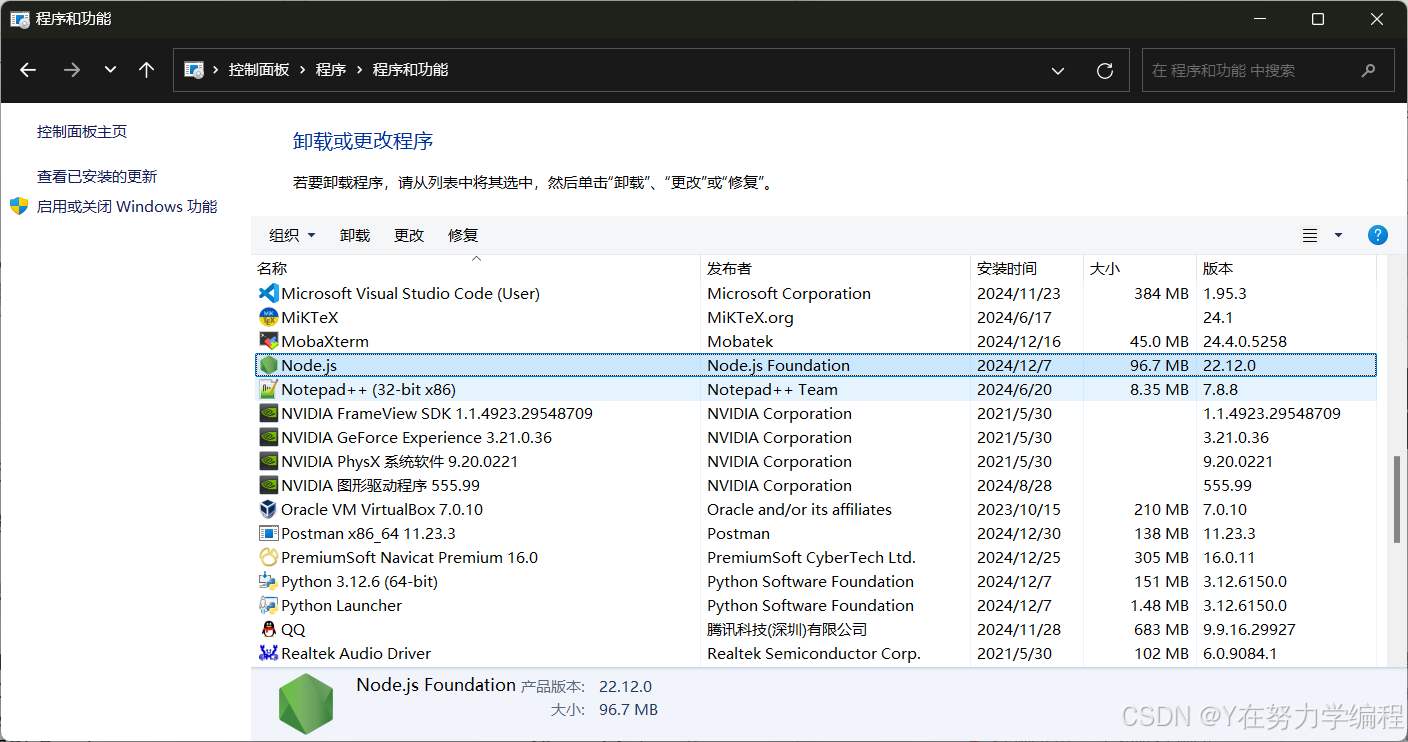Click the 卸载 toolbar button

tap(355, 235)
